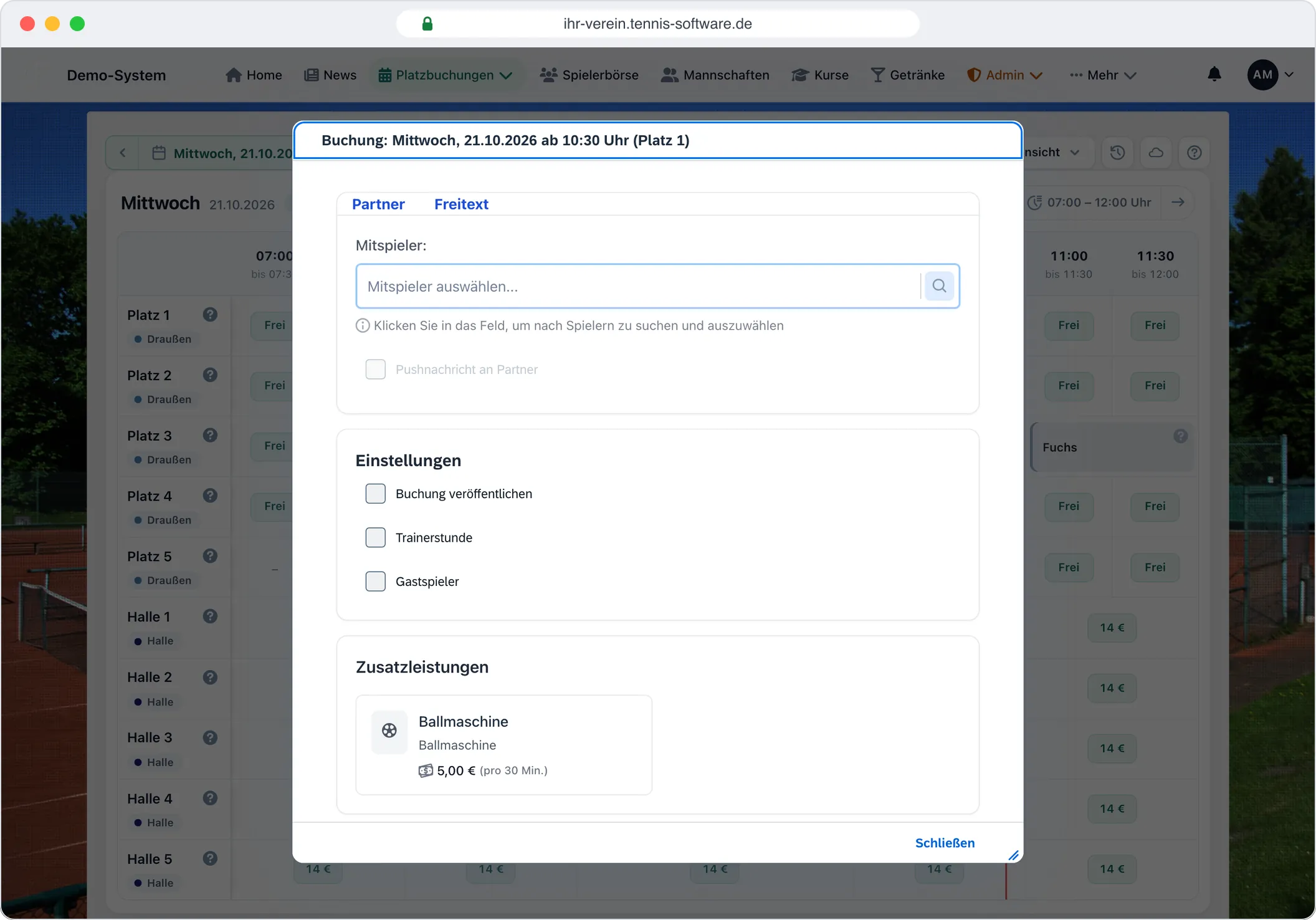Open the calendar date picker icon
The height and width of the screenshot is (920, 1316).
(159, 153)
